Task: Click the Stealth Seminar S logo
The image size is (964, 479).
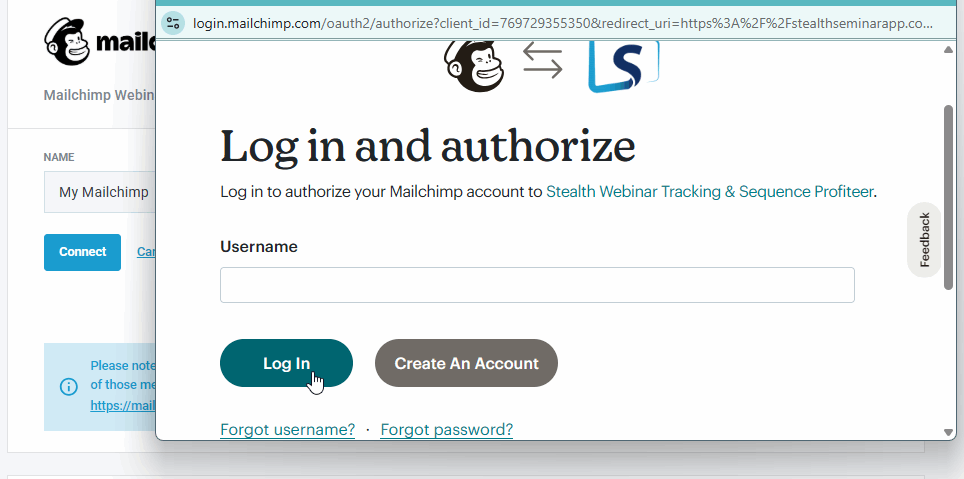Action: click(623, 66)
